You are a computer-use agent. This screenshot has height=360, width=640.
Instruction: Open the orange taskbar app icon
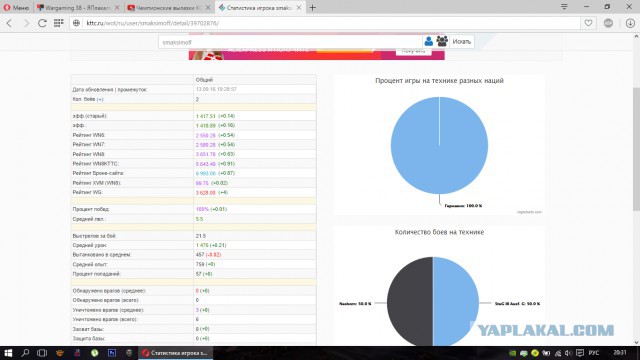[x=60, y=353]
